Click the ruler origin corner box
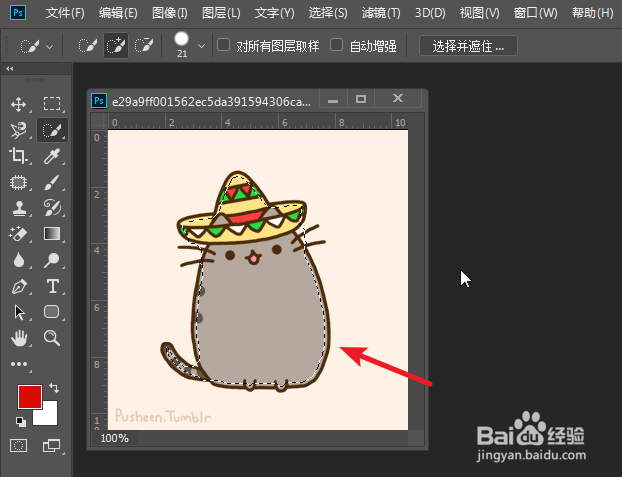 coord(99,121)
